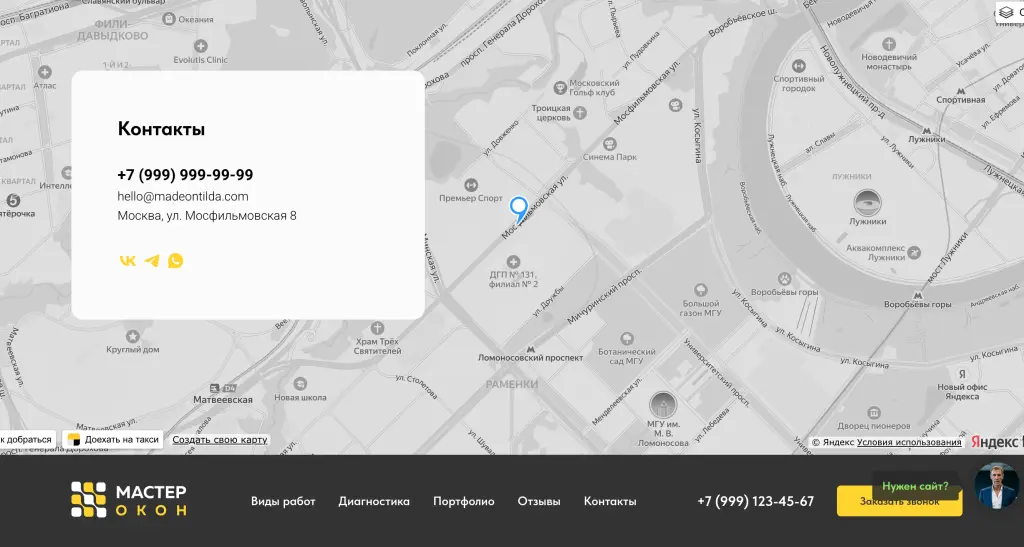Image resolution: width=1024 pixels, height=547 pixels.
Task: Click the Раменки district label
Action: (512, 384)
